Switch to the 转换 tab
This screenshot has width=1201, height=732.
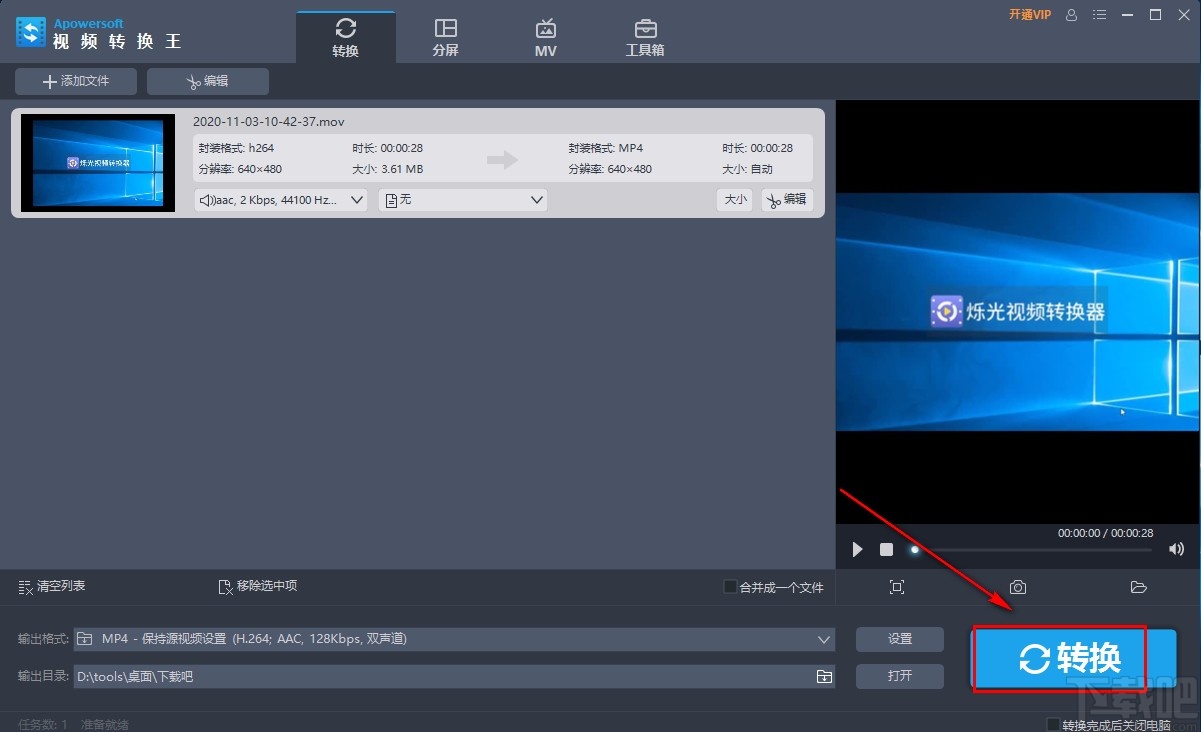point(346,37)
